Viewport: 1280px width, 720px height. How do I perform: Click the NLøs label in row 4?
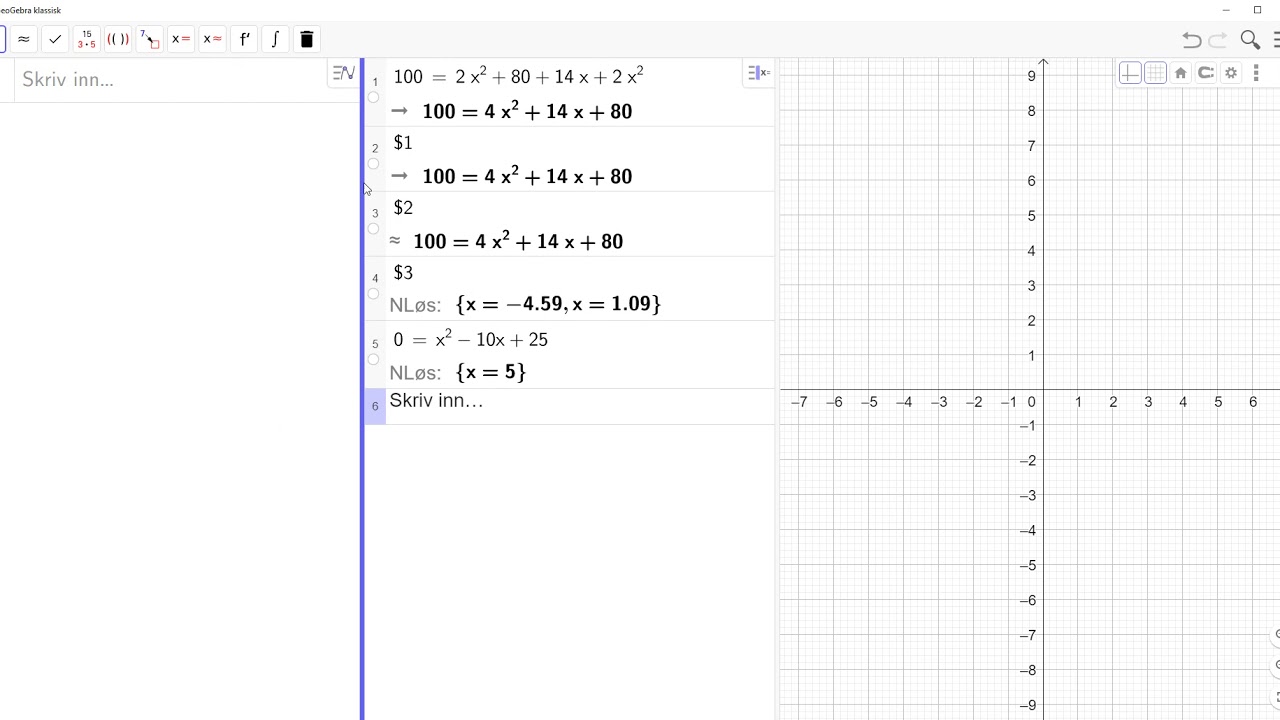coord(415,305)
